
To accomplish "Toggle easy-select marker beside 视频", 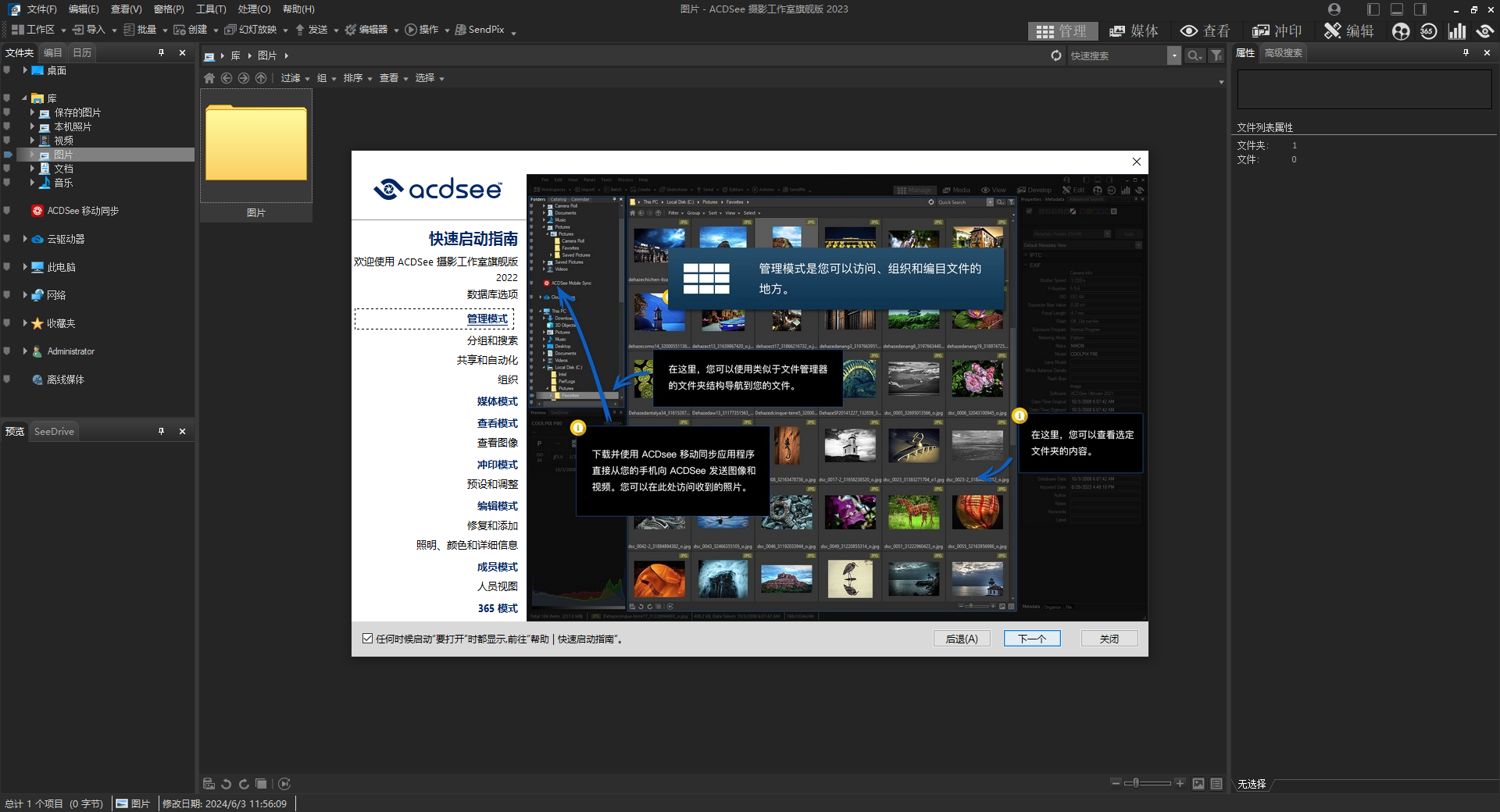I will point(7,141).
